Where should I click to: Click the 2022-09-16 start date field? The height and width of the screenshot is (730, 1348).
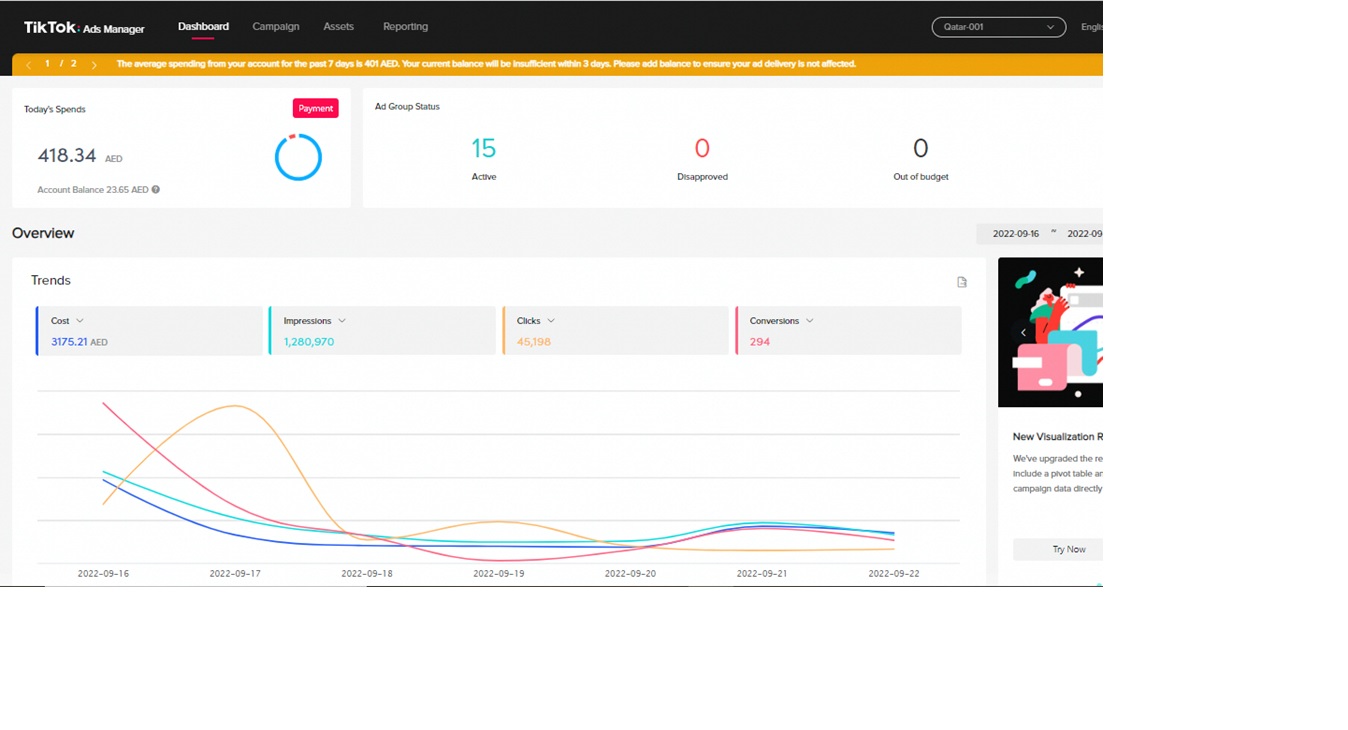tap(1015, 234)
